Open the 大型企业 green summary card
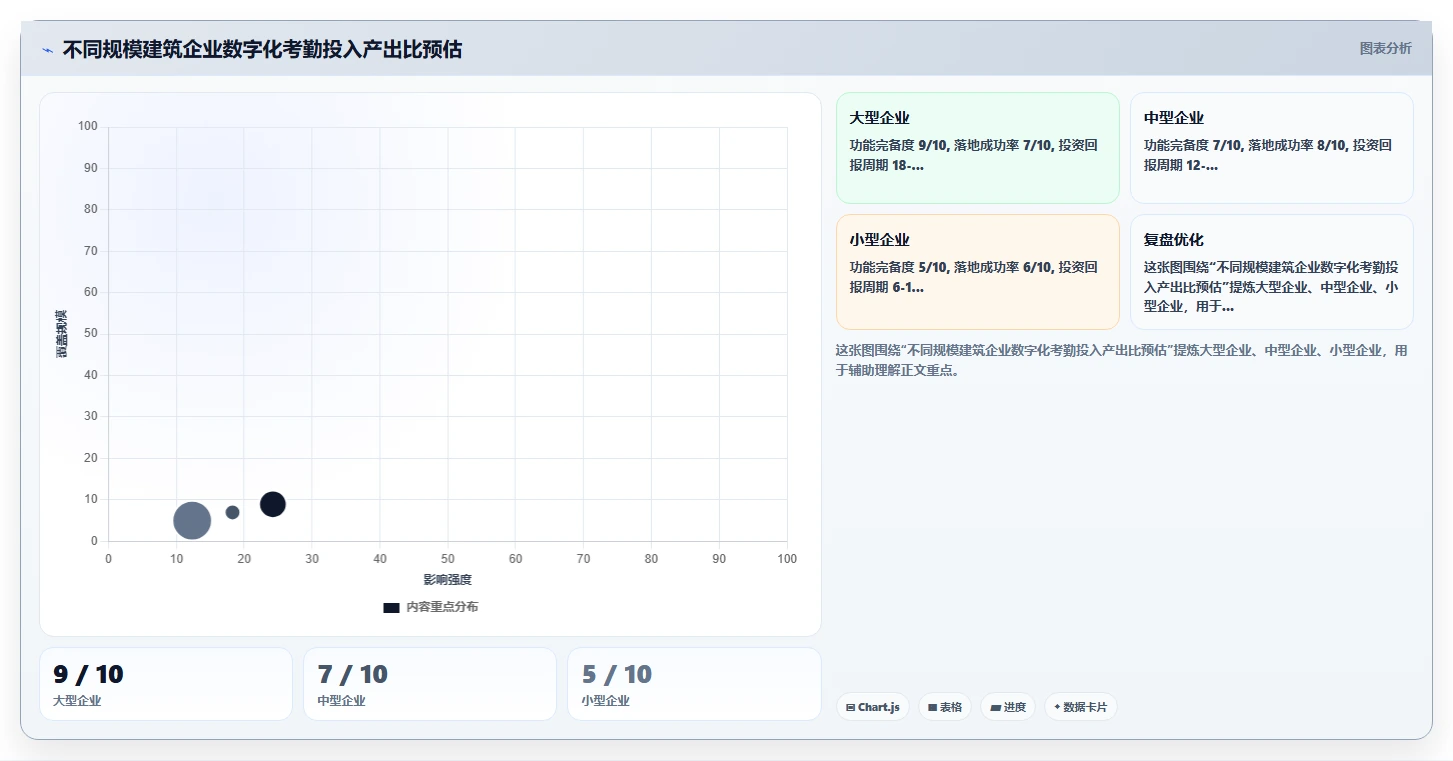Image resolution: width=1453 pixels, height=761 pixels. (x=977, y=148)
